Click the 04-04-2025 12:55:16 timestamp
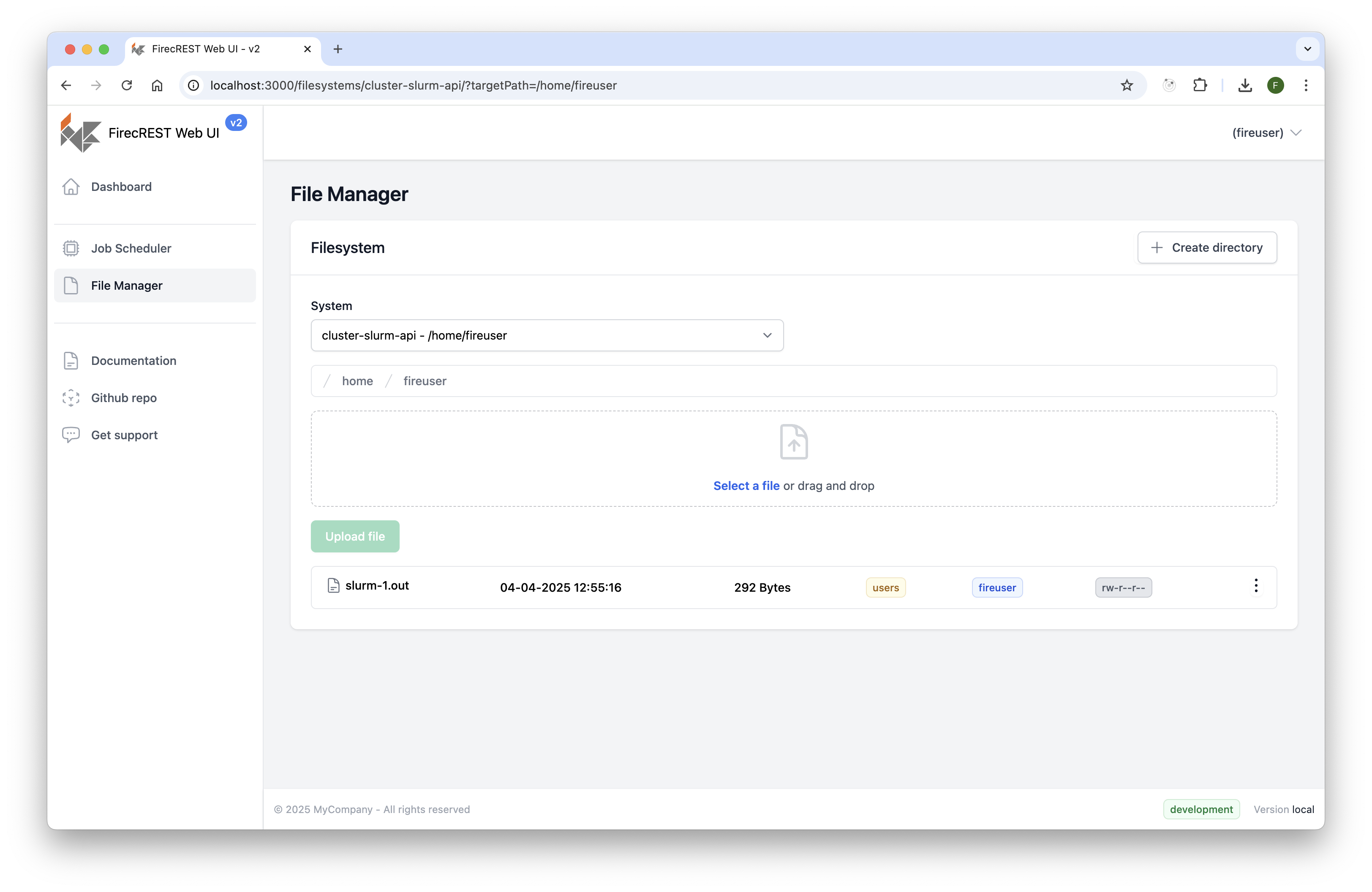The height and width of the screenshot is (892, 1372). pyautogui.click(x=560, y=588)
